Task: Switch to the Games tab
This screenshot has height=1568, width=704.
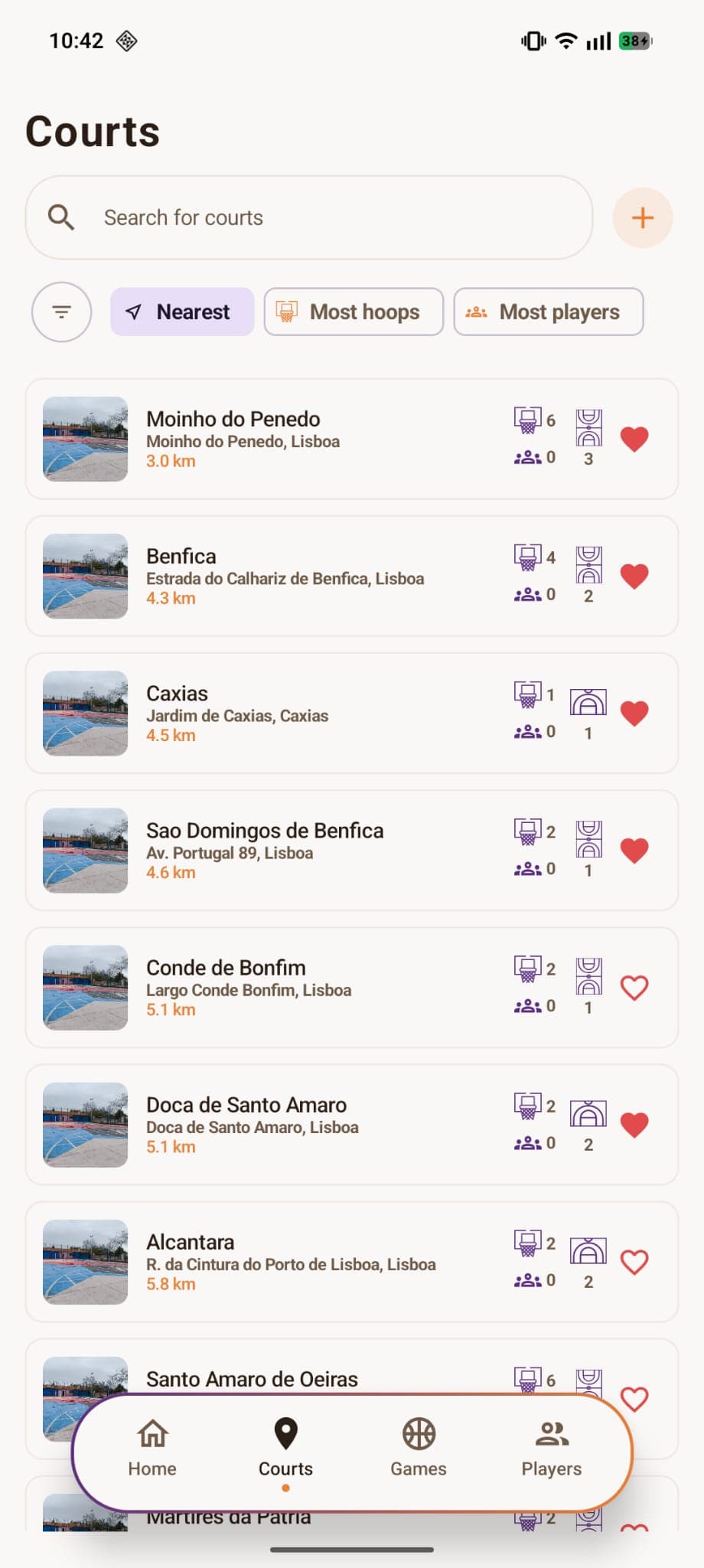Action: pyautogui.click(x=419, y=1447)
